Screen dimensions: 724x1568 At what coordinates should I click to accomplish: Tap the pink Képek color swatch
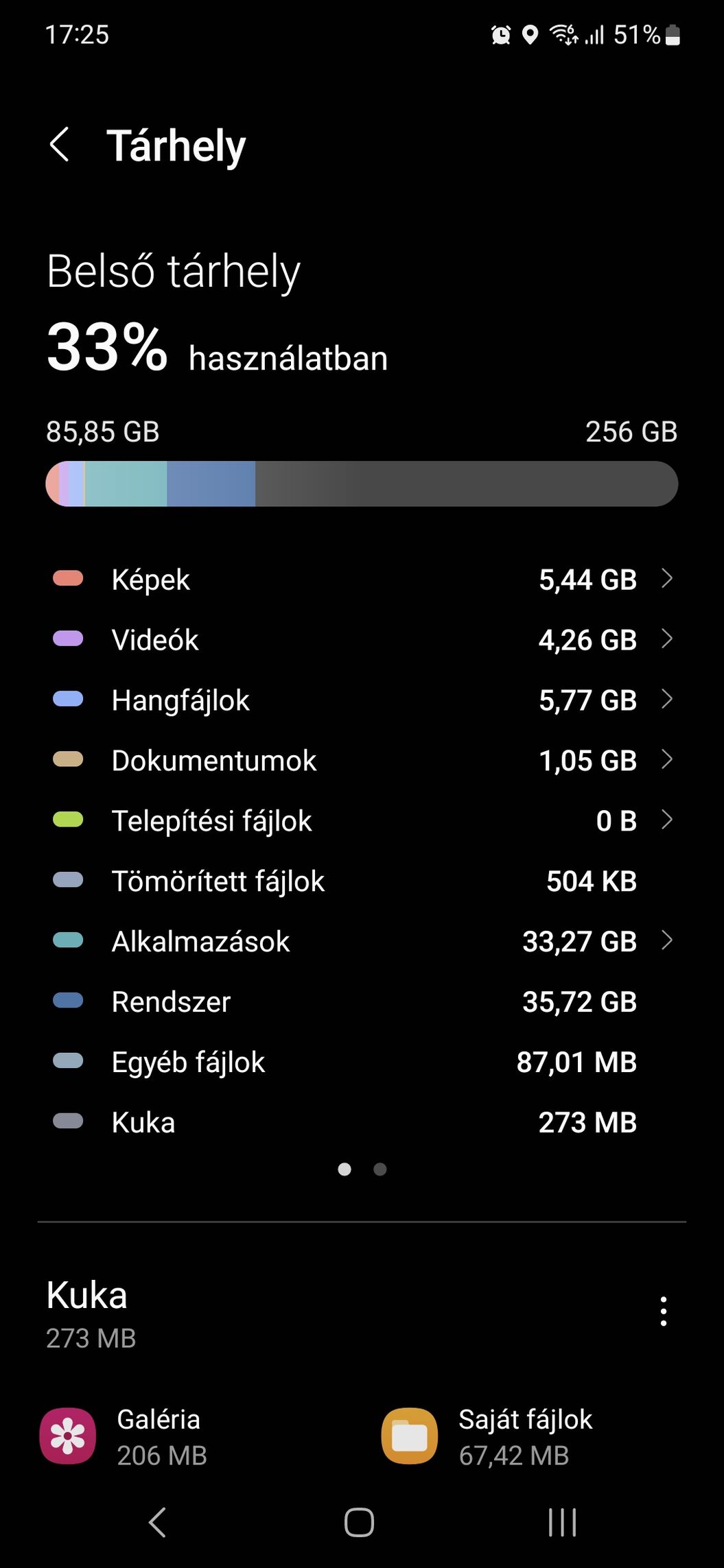click(x=68, y=579)
